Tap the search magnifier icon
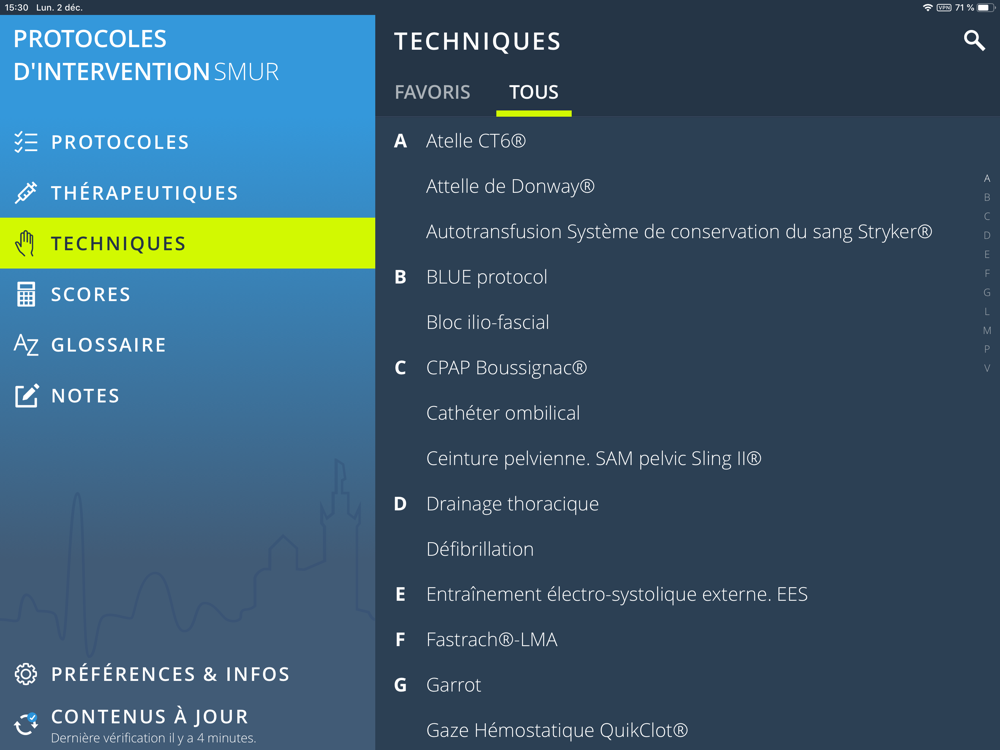1000x750 pixels. tap(974, 41)
